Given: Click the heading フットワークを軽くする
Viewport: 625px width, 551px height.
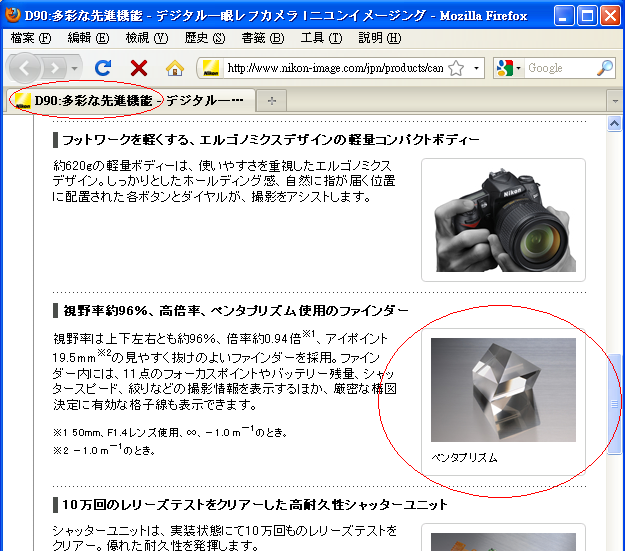Looking at the screenshot, I should 271,140.
